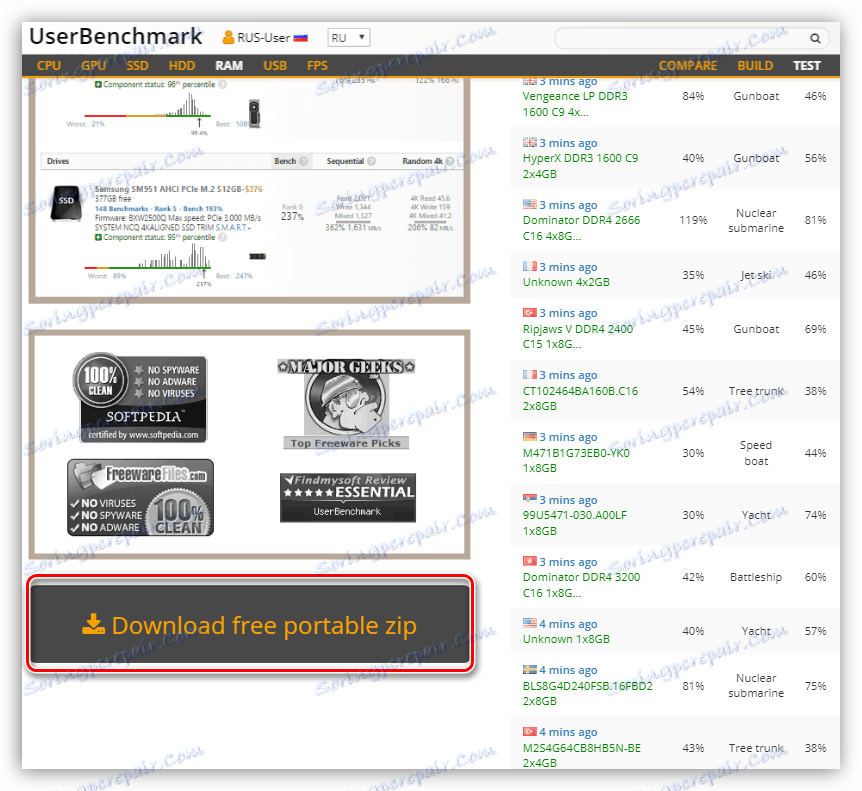The width and height of the screenshot is (862, 791).
Task: Click the flag icon beside HyperX DDR3 entry
Action: pyautogui.click(x=530, y=142)
